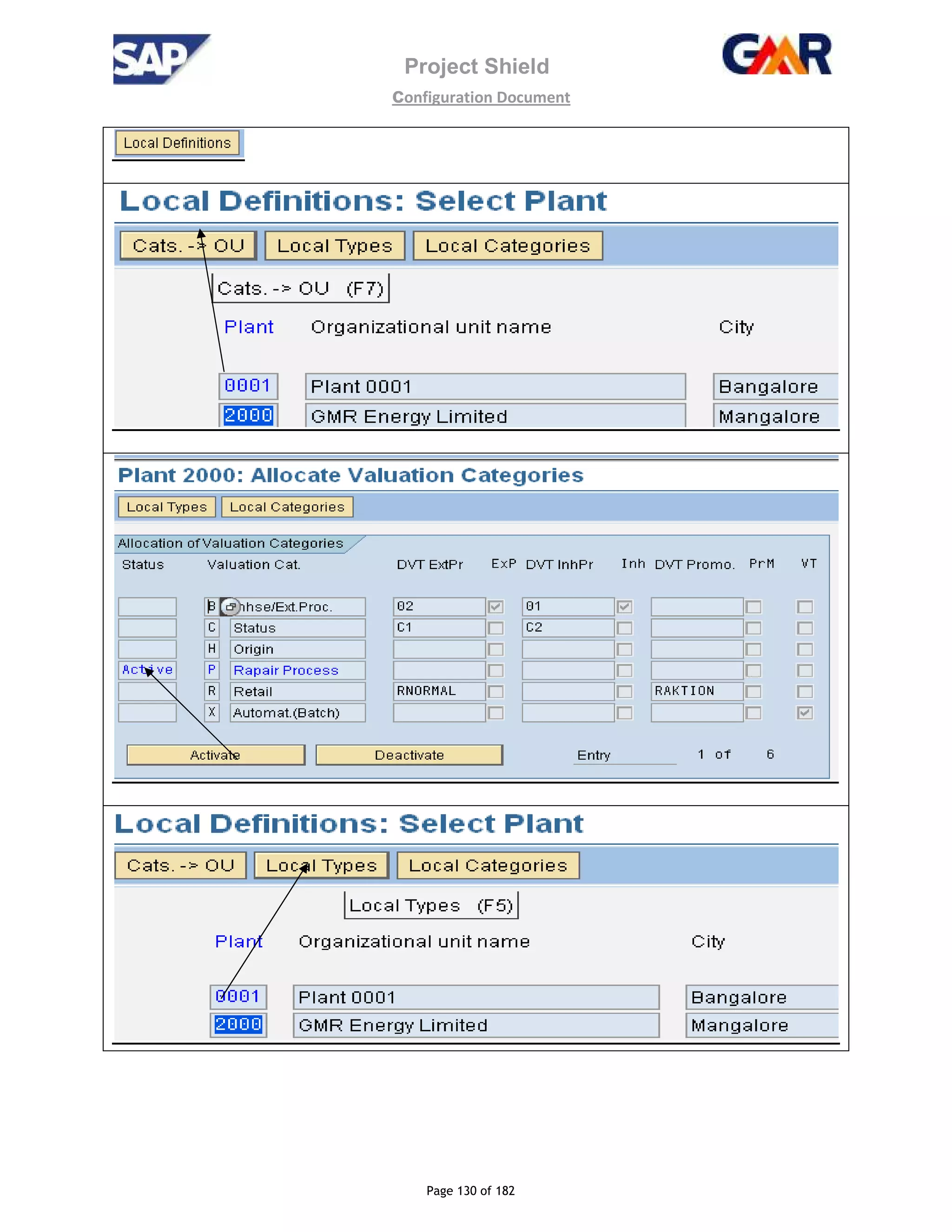
Task: Open the search help icon beside category B
Action: tap(230, 606)
